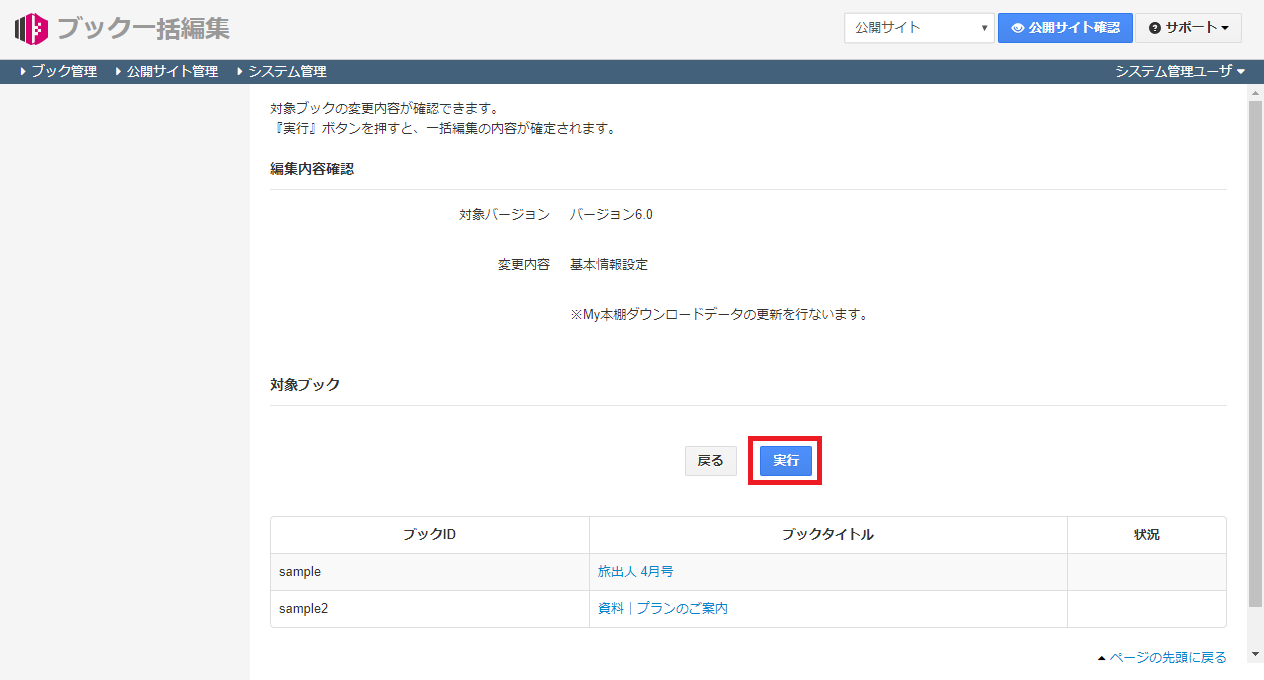Screen dimensions: 1264x680
Task: Select the sample book ID cell
Action: tap(430, 572)
